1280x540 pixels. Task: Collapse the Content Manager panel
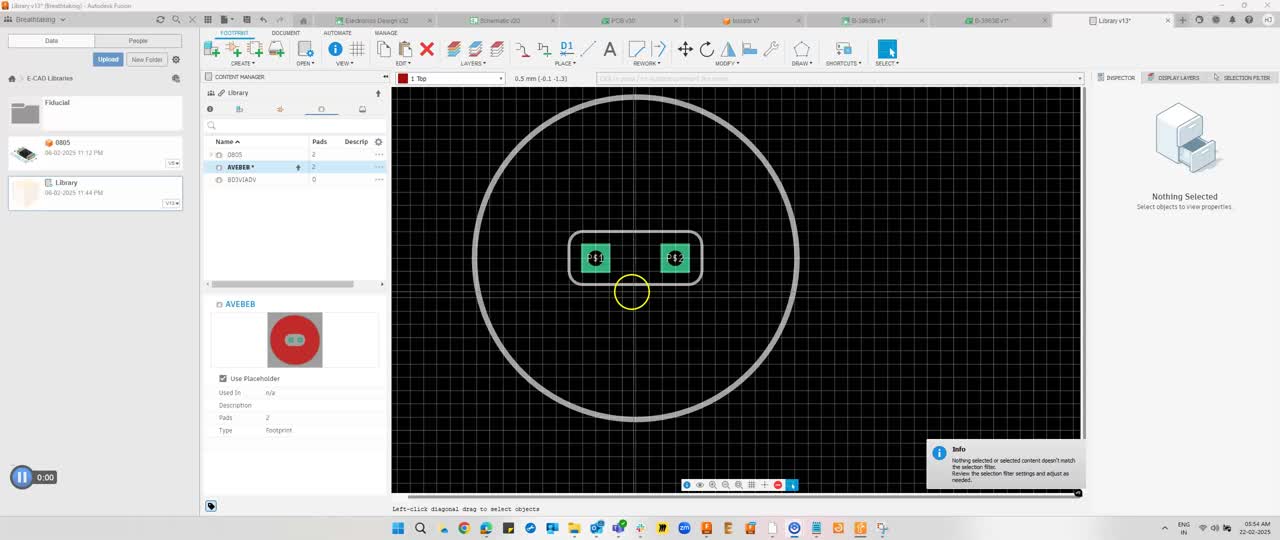tap(385, 77)
